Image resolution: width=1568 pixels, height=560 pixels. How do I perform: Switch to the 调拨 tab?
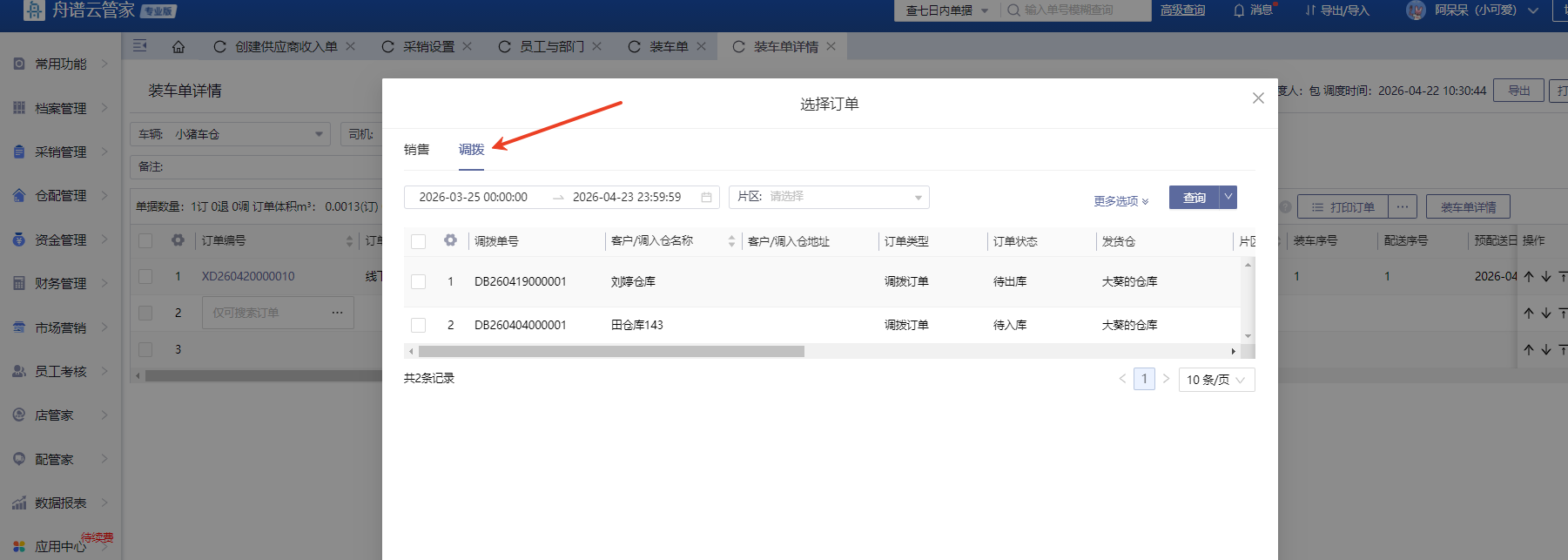472,150
